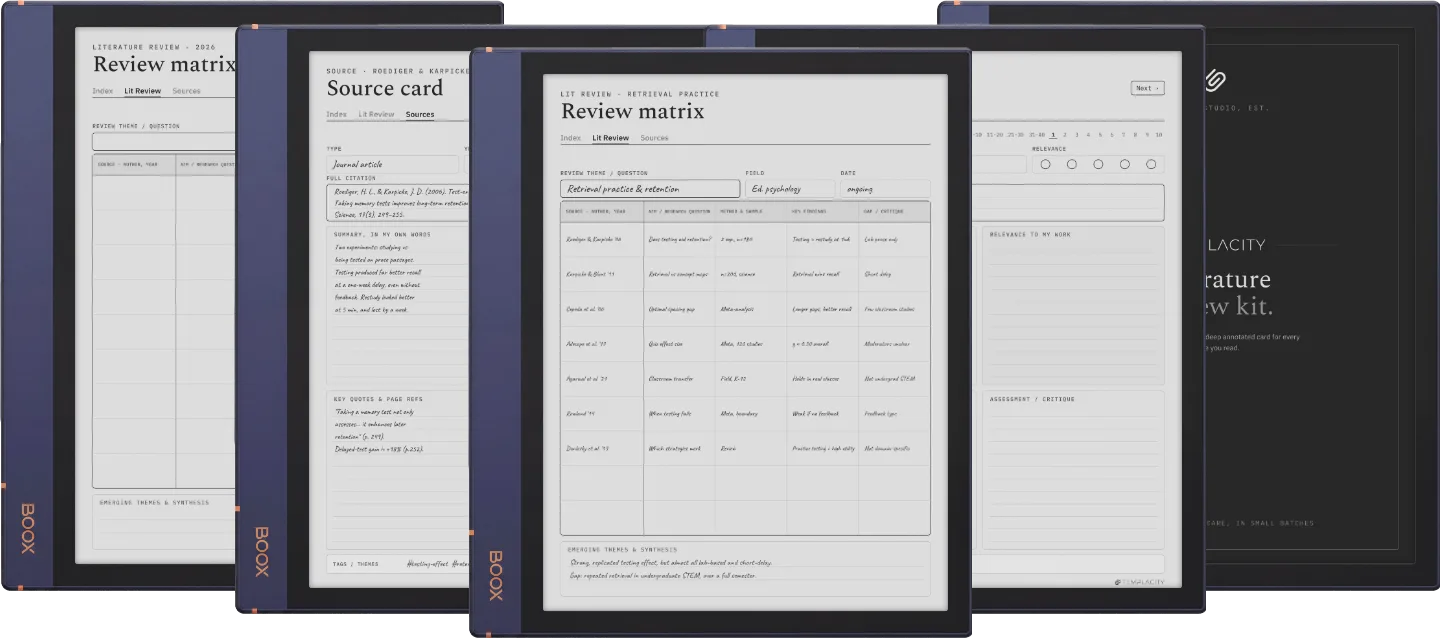The image size is (1440, 638).
Task: Open Lit Review tab on blank 2026 Review matrix
Action: (x=142, y=91)
